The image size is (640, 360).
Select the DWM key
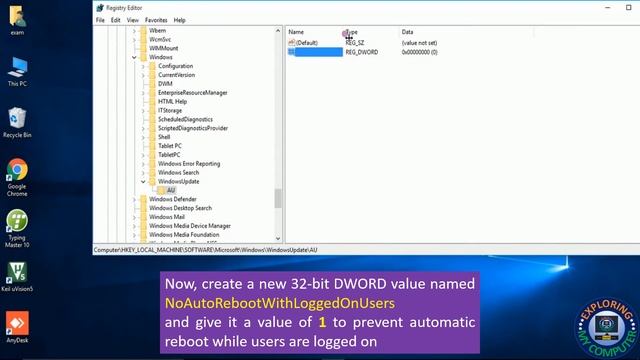[165, 84]
